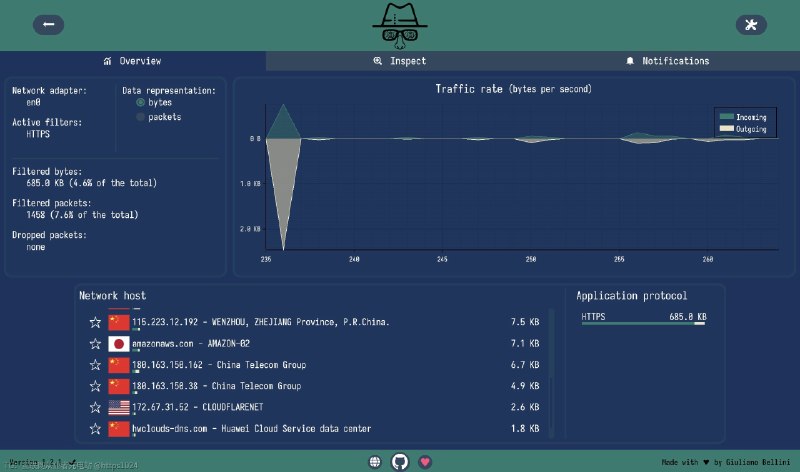This screenshot has width=800, height=472.
Task: Click China flag beside 180.163.158.162
Action: coord(119,365)
